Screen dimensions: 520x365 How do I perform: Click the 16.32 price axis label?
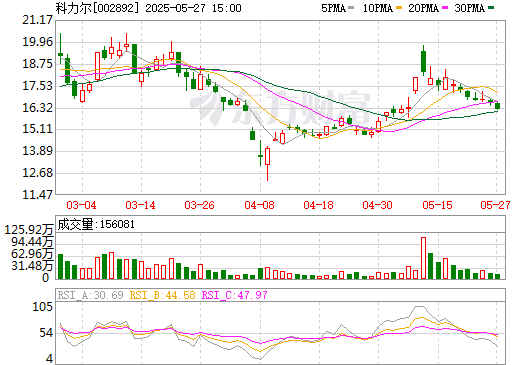click(x=37, y=108)
